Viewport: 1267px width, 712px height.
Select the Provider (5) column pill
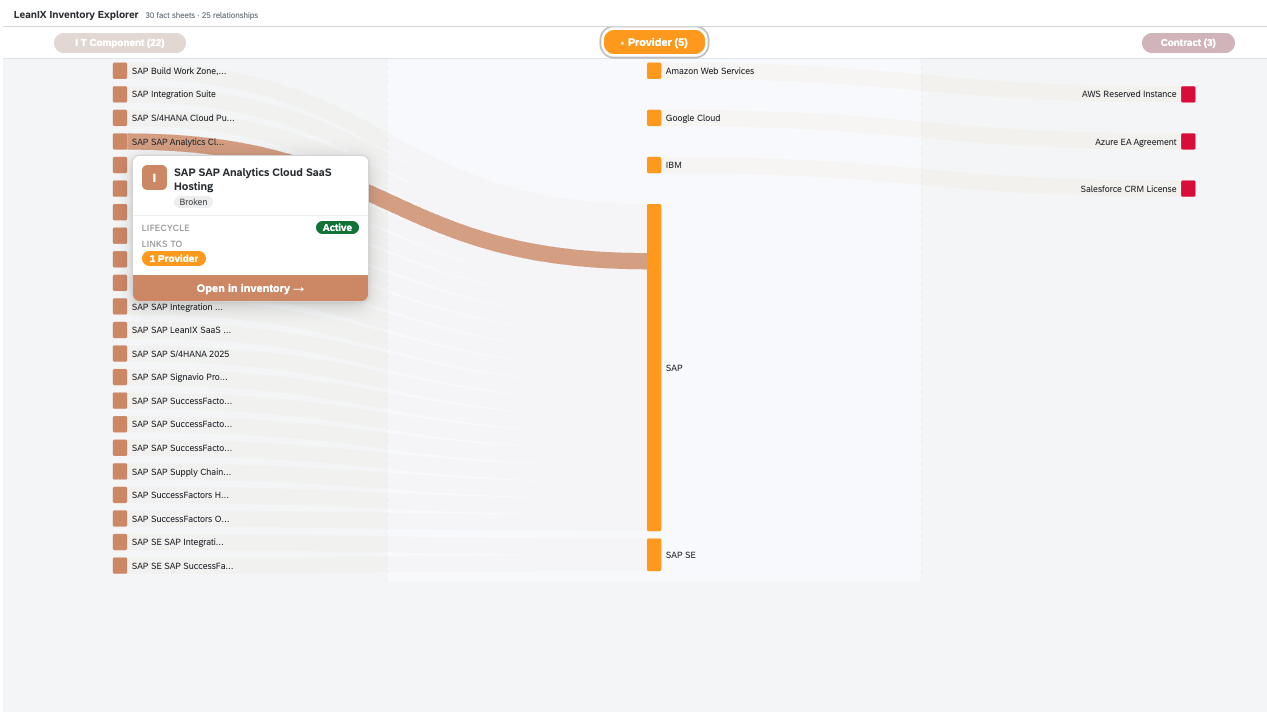pos(655,43)
